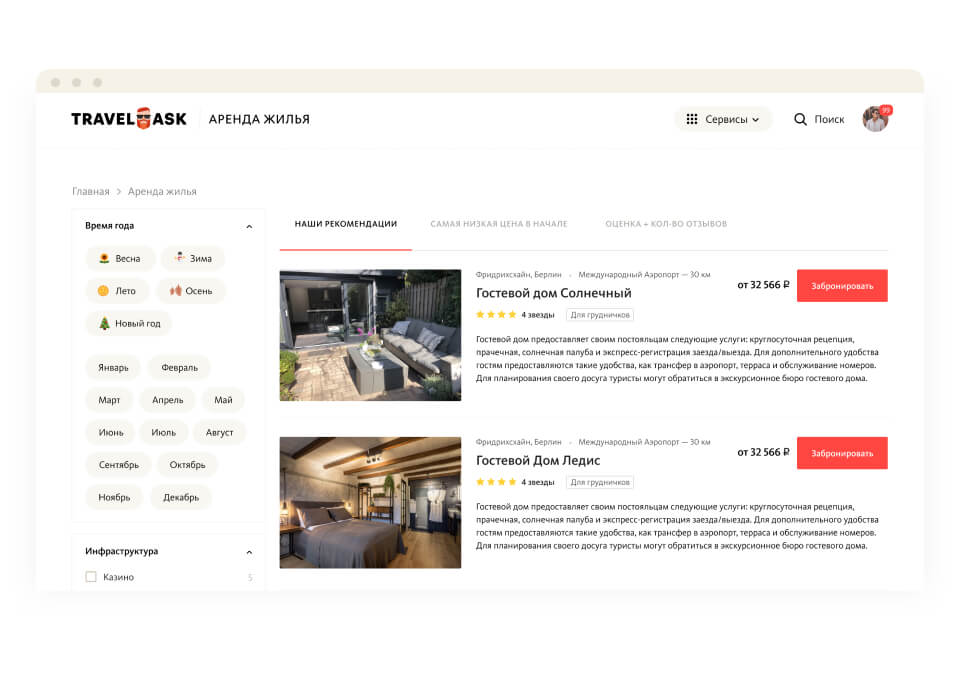Screen dimensions: 960x675
Task: Toggle the Январь month filter
Action: tap(113, 368)
